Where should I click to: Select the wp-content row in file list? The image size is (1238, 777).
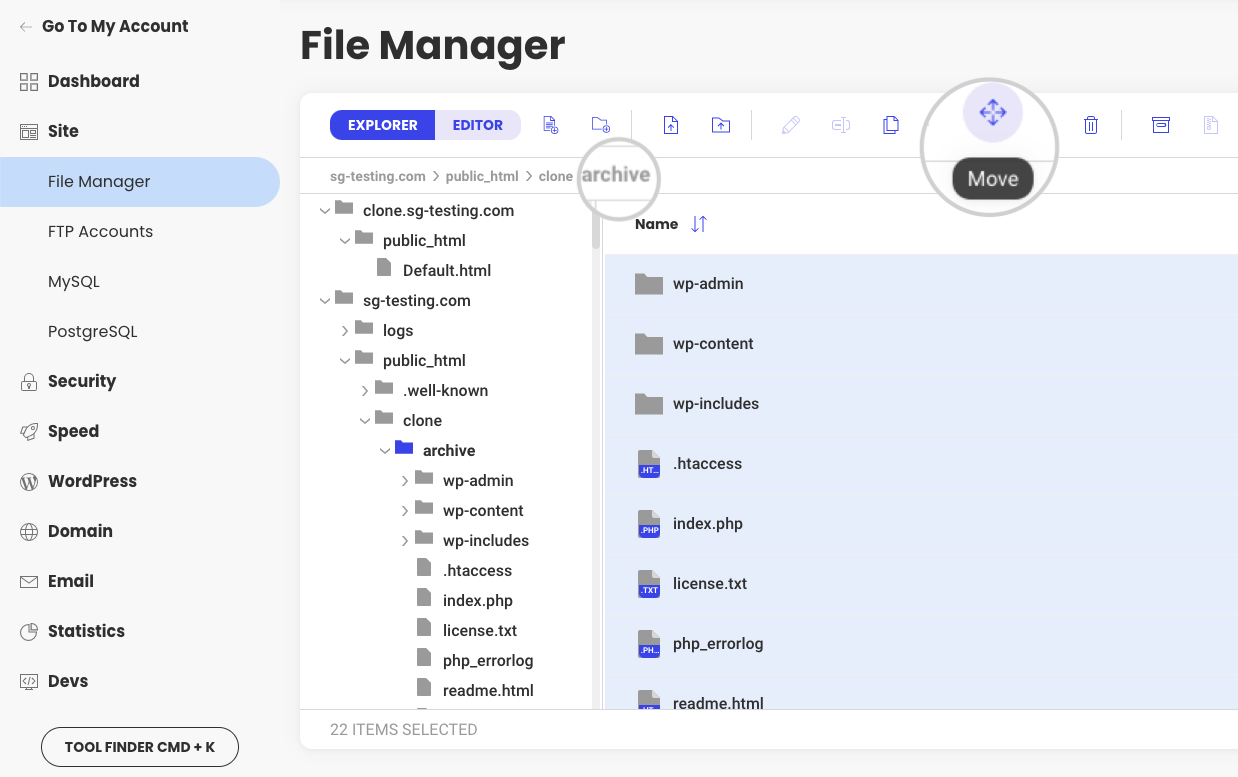tap(921, 344)
